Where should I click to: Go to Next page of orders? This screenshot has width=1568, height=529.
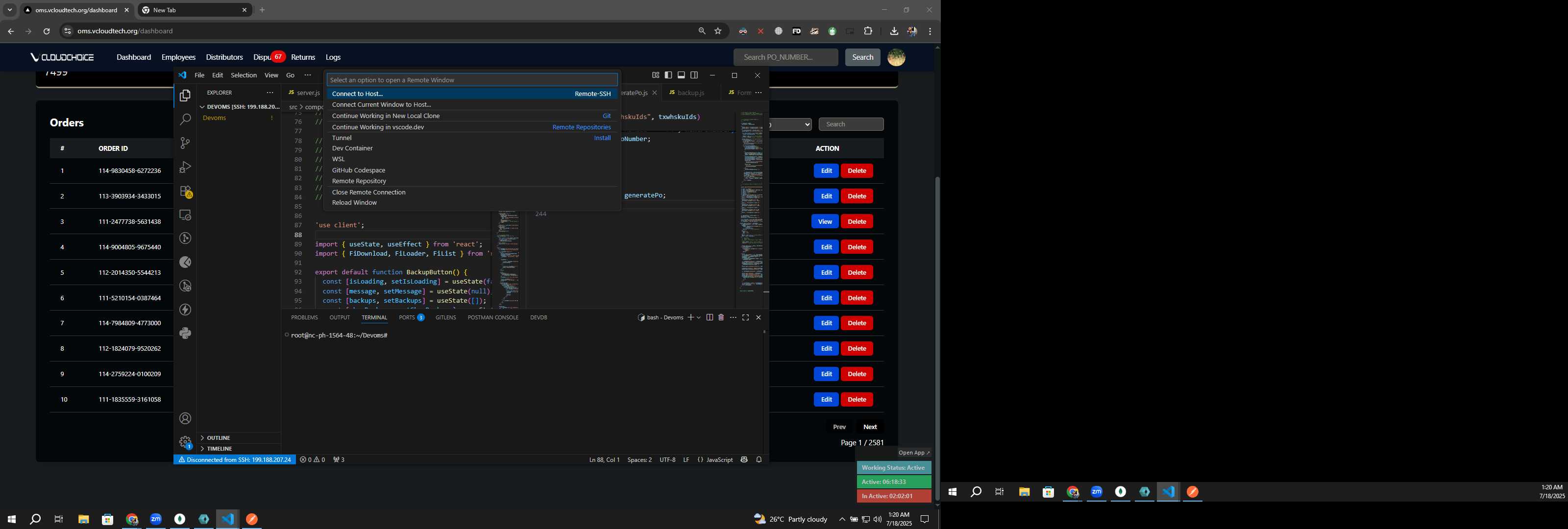(870, 427)
